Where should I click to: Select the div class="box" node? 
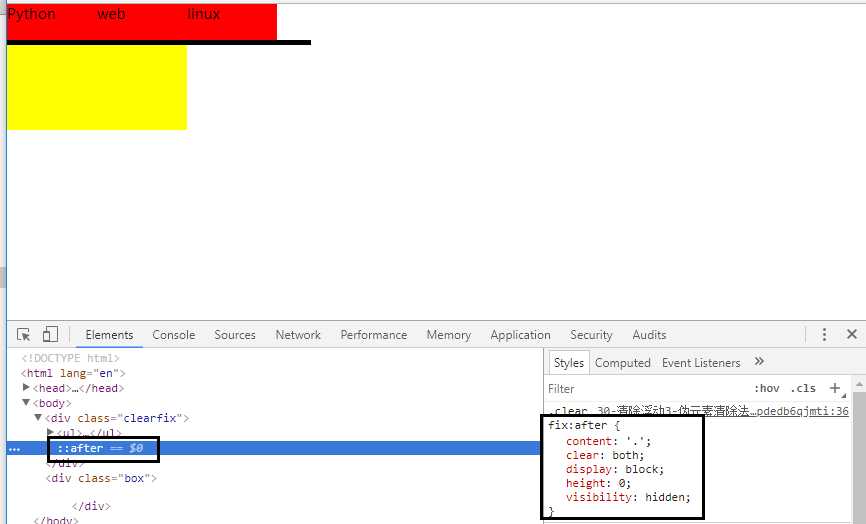coord(101,478)
